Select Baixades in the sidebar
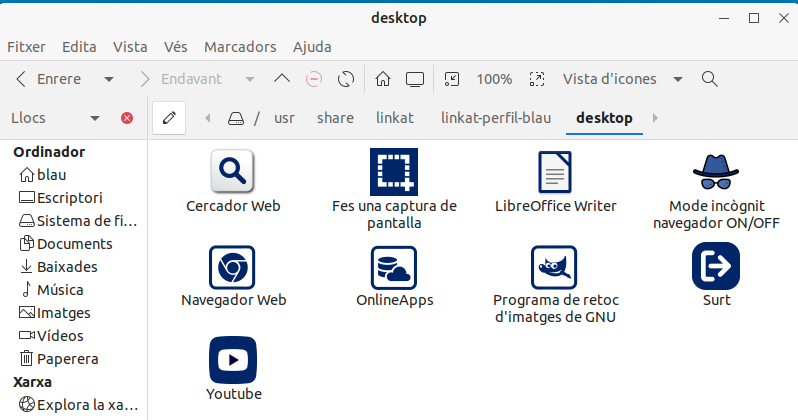This screenshot has width=798, height=420. (67, 267)
